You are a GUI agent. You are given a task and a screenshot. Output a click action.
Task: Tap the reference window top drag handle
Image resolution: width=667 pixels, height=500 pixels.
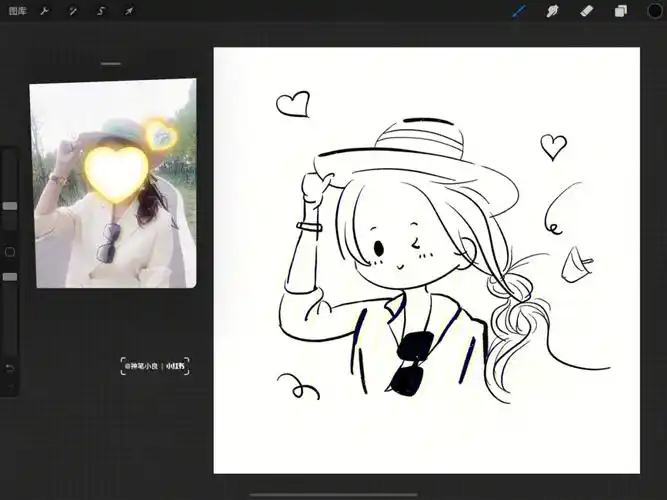pyautogui.click(x=111, y=64)
